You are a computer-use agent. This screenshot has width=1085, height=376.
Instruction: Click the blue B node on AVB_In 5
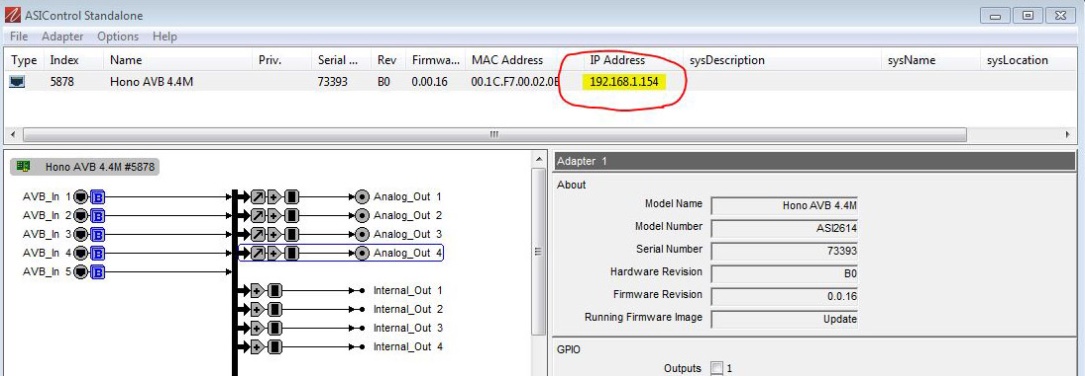[x=98, y=272]
